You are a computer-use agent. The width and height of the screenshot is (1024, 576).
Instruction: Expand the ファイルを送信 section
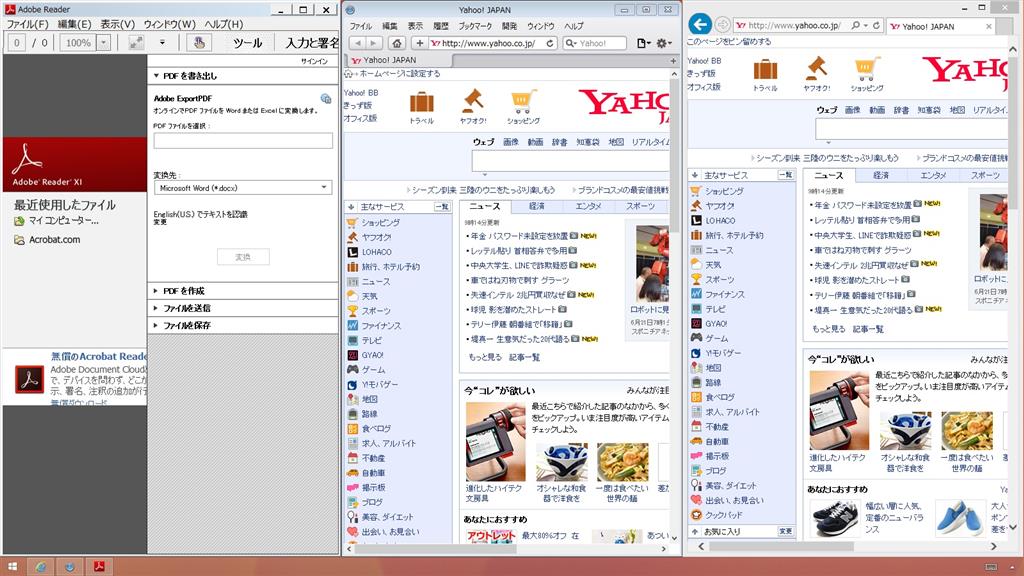pyautogui.click(x=155, y=308)
